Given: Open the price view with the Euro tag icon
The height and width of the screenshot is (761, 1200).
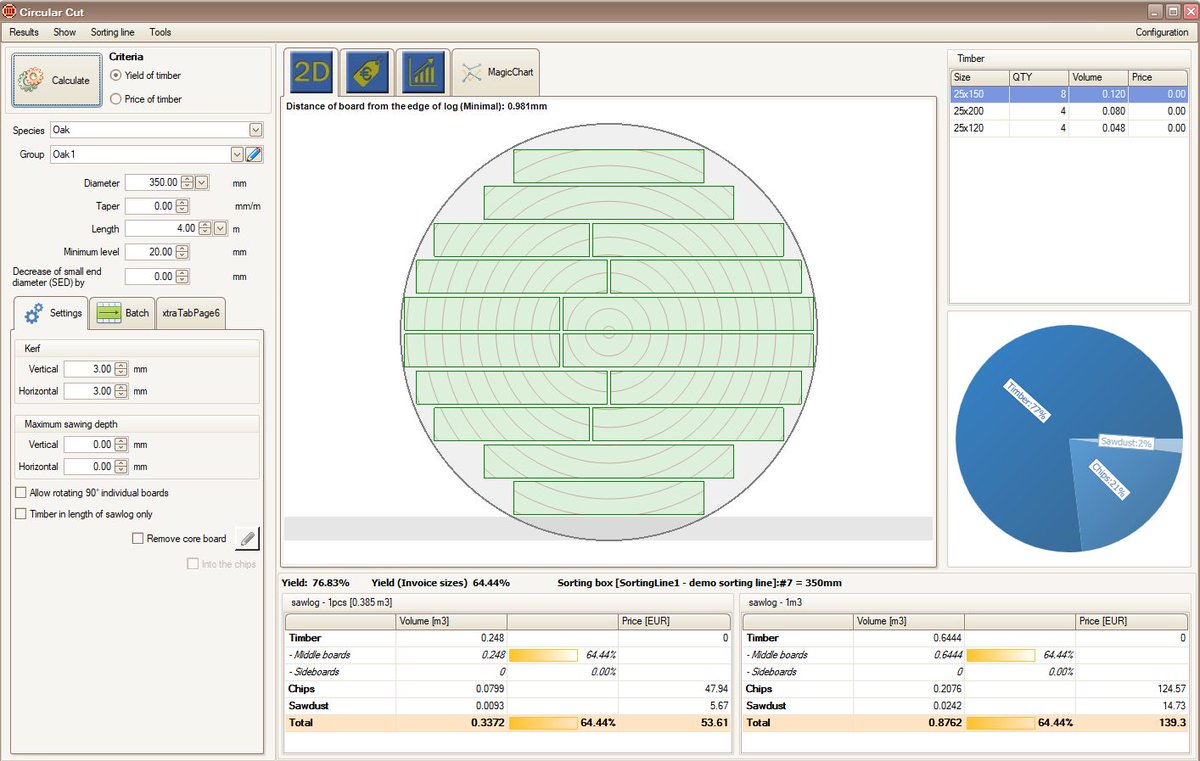Looking at the screenshot, I should click(364, 71).
